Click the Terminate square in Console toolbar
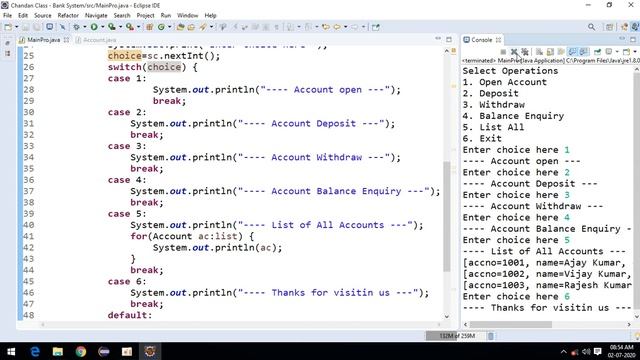The image size is (640, 360). click(503, 52)
